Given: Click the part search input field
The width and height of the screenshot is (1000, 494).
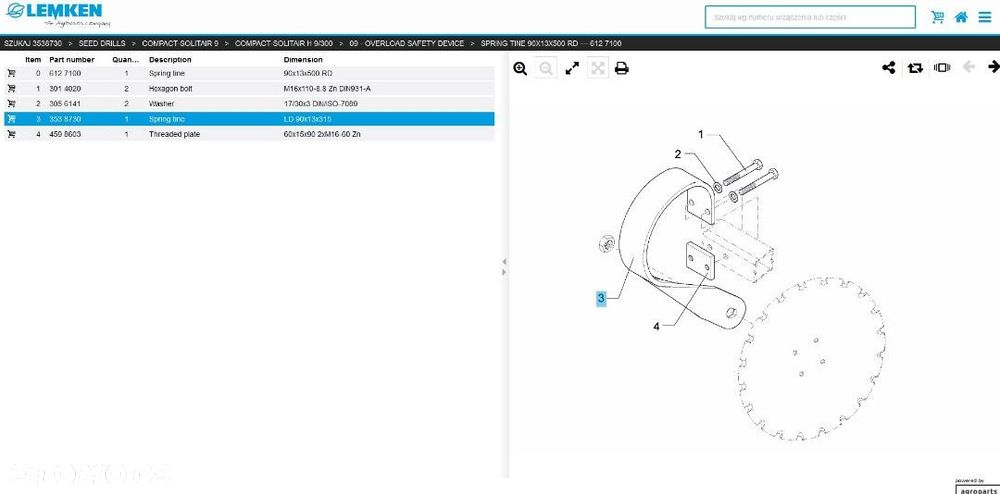Looking at the screenshot, I should point(810,17).
